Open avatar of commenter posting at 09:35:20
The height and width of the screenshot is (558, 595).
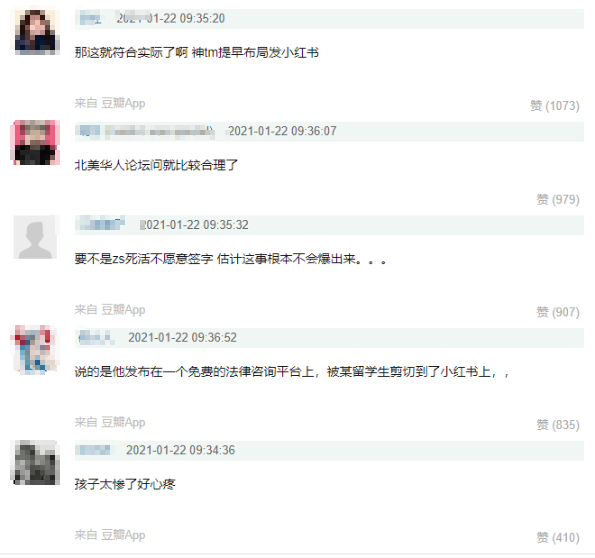coord(35,32)
